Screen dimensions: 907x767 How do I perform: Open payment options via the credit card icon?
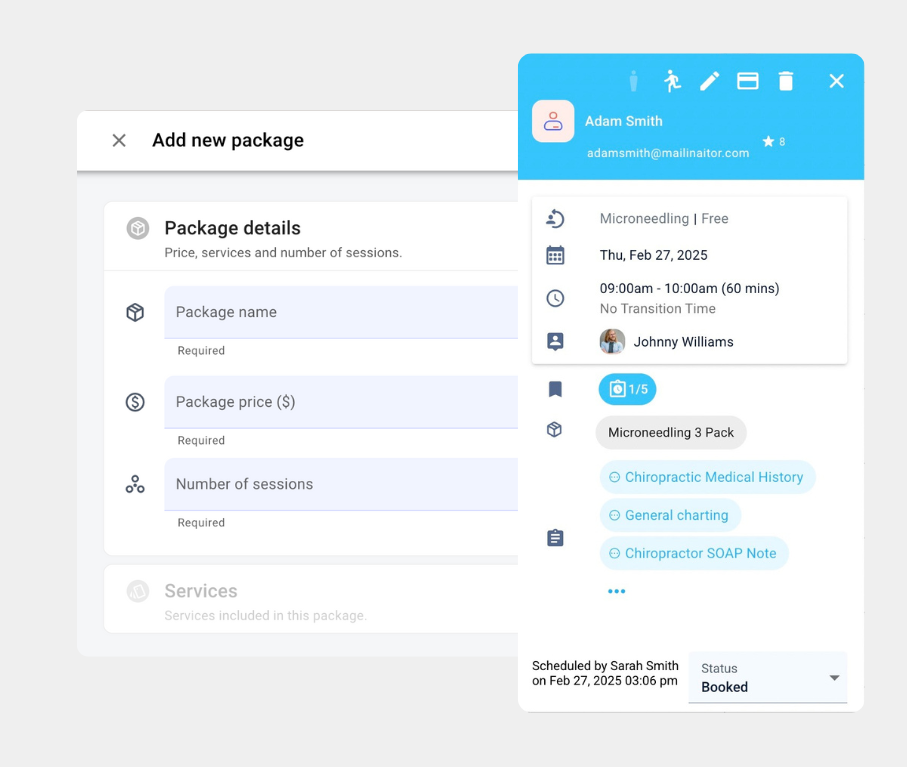(x=748, y=81)
